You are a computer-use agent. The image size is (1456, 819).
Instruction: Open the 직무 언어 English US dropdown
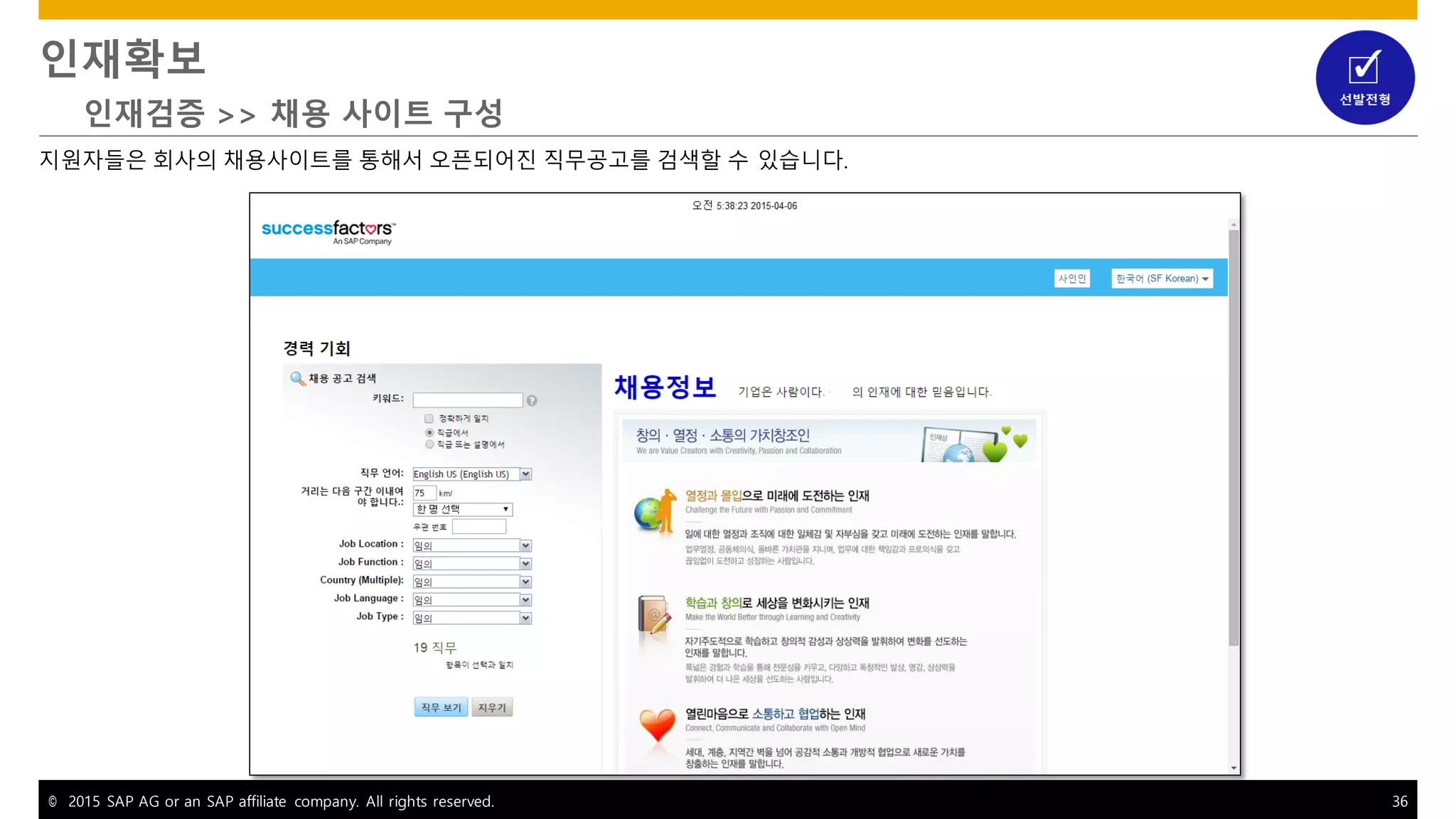(x=472, y=474)
